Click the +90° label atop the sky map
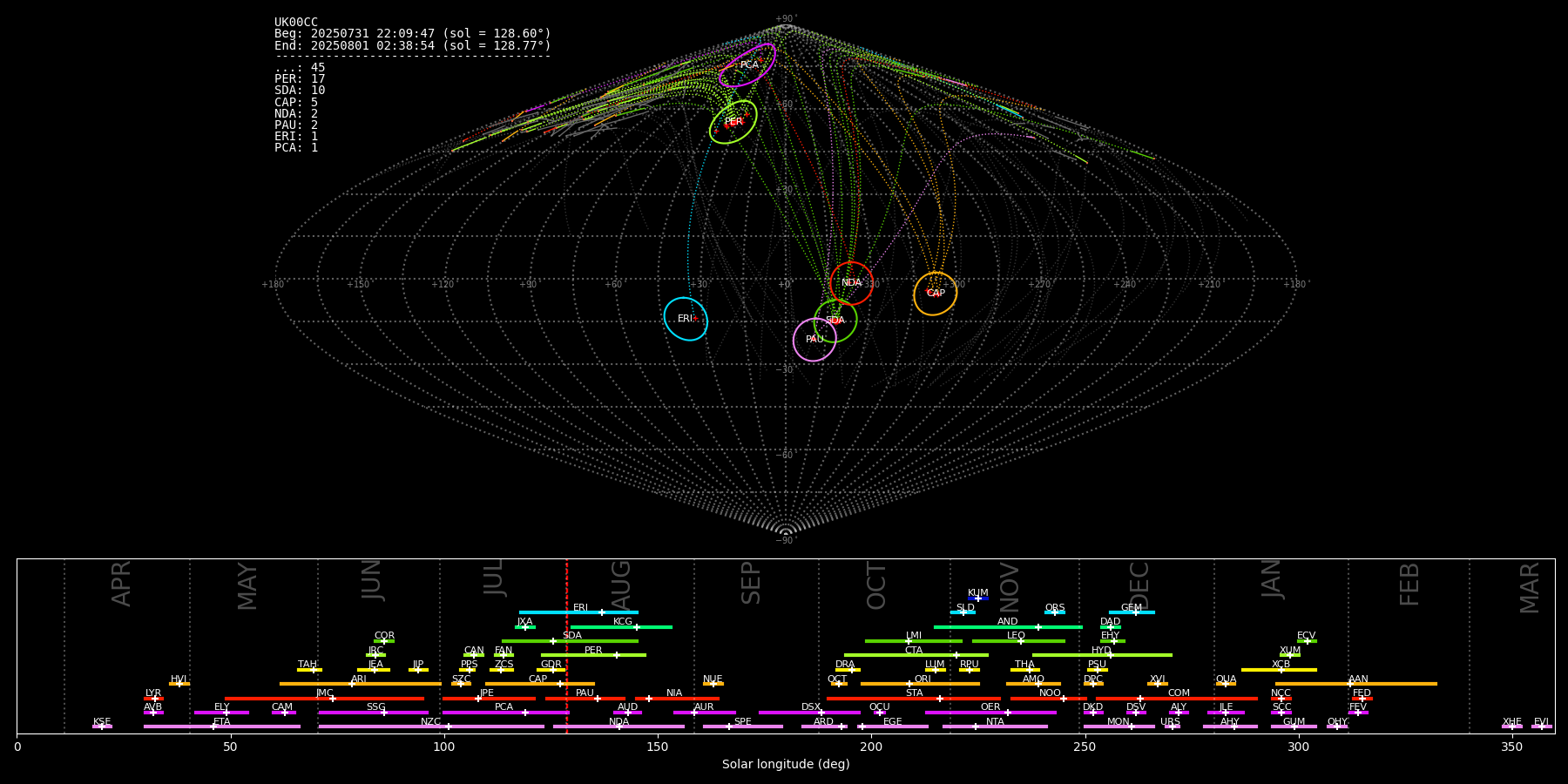Image resolution: width=1568 pixels, height=784 pixels. tap(786, 19)
